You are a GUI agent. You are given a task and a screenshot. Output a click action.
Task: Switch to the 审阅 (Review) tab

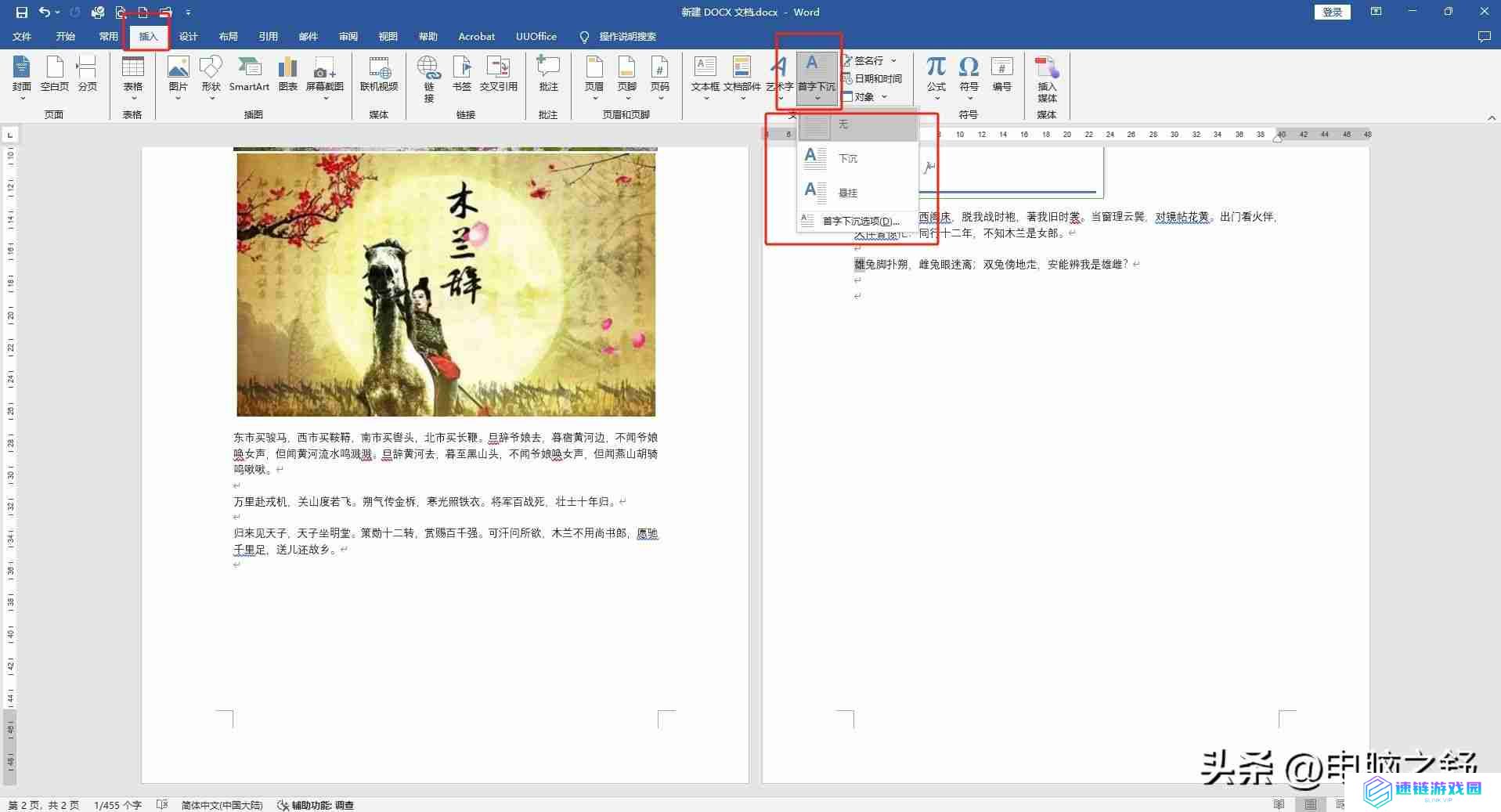coord(348,37)
